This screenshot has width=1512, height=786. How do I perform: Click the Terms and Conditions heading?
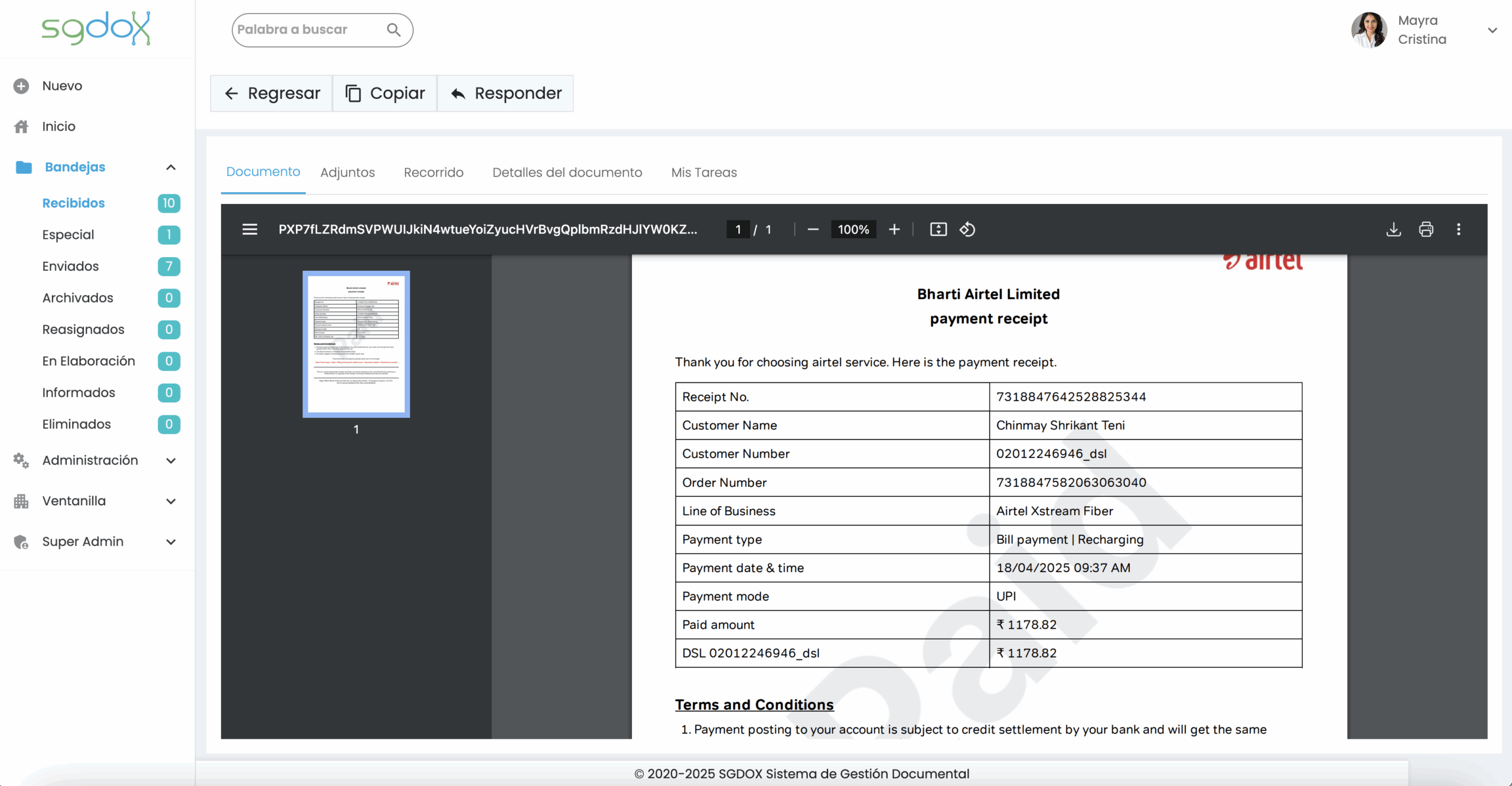pos(754,705)
